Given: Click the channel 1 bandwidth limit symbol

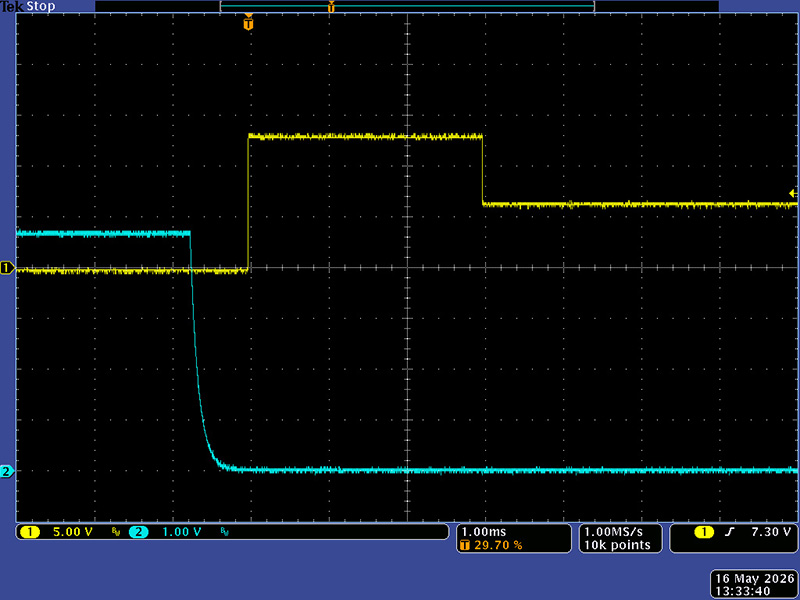Looking at the screenshot, I should pos(116,532).
